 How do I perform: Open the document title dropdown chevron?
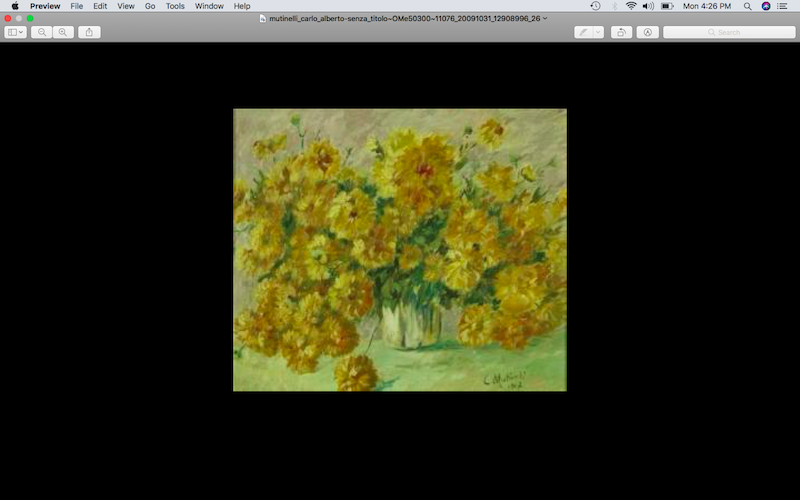[545, 18]
